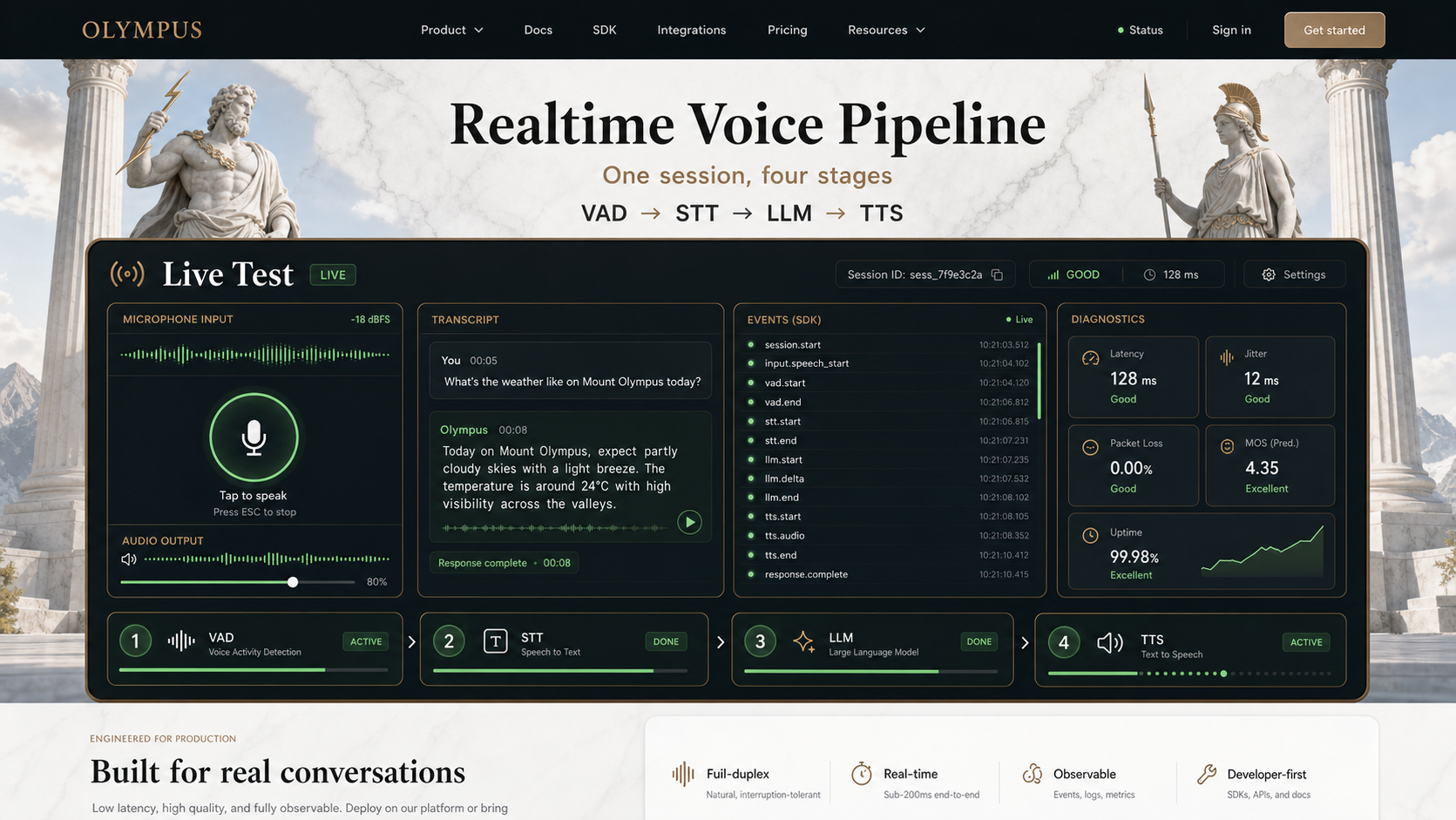Click the chevron between STT and LLM
Viewport: 1456px width, 820px height.
721,642
